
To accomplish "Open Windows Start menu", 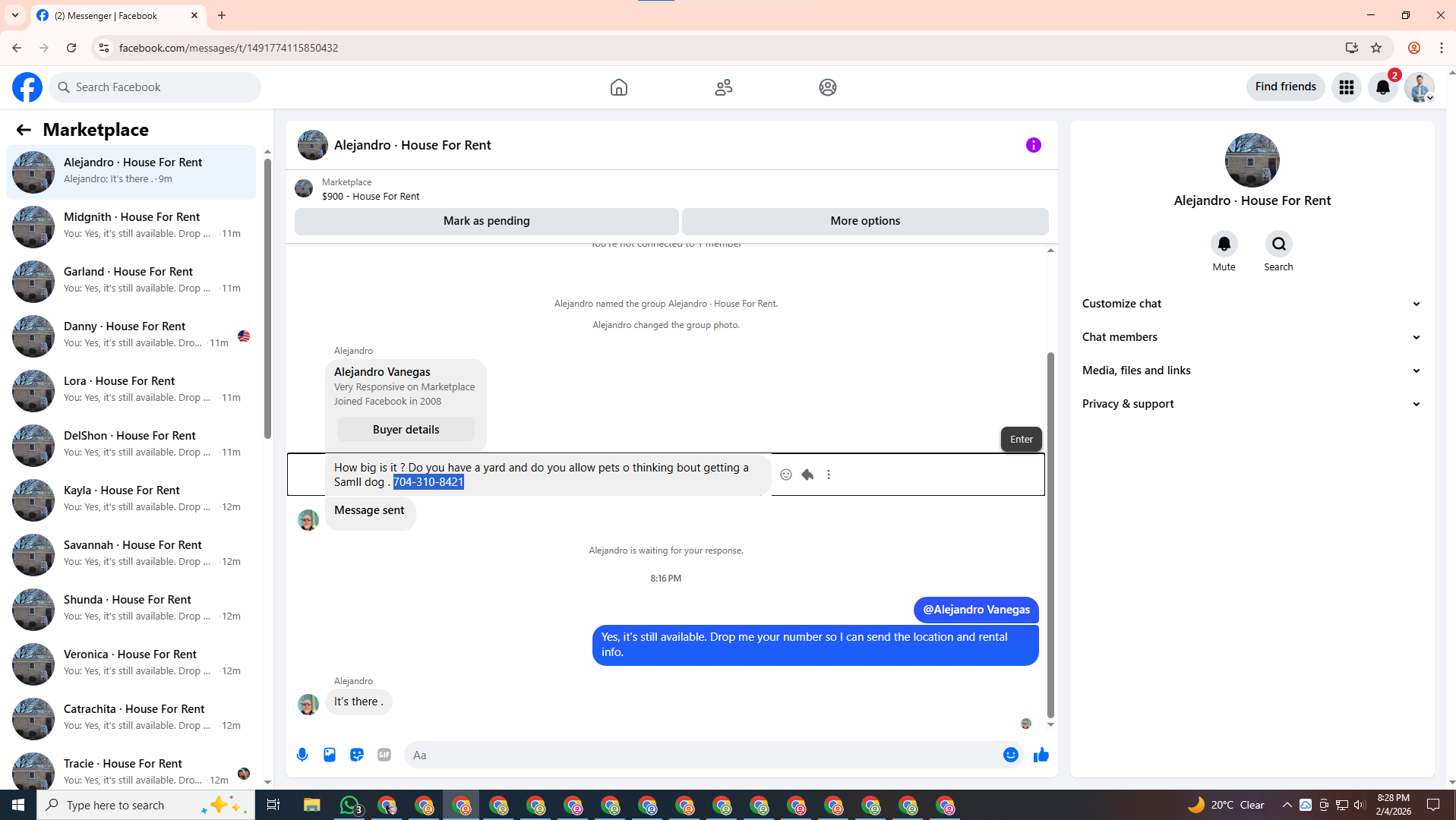I will click(x=18, y=805).
